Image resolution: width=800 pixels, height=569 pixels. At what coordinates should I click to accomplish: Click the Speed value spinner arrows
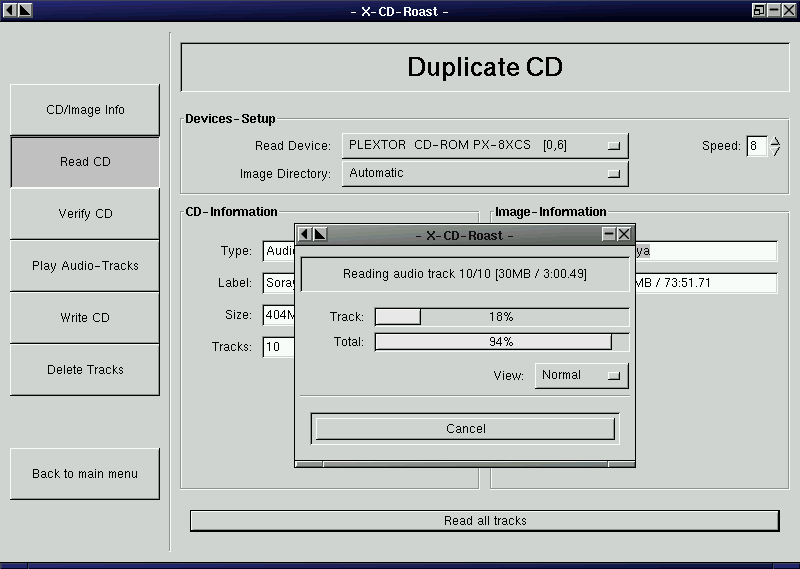[776, 146]
